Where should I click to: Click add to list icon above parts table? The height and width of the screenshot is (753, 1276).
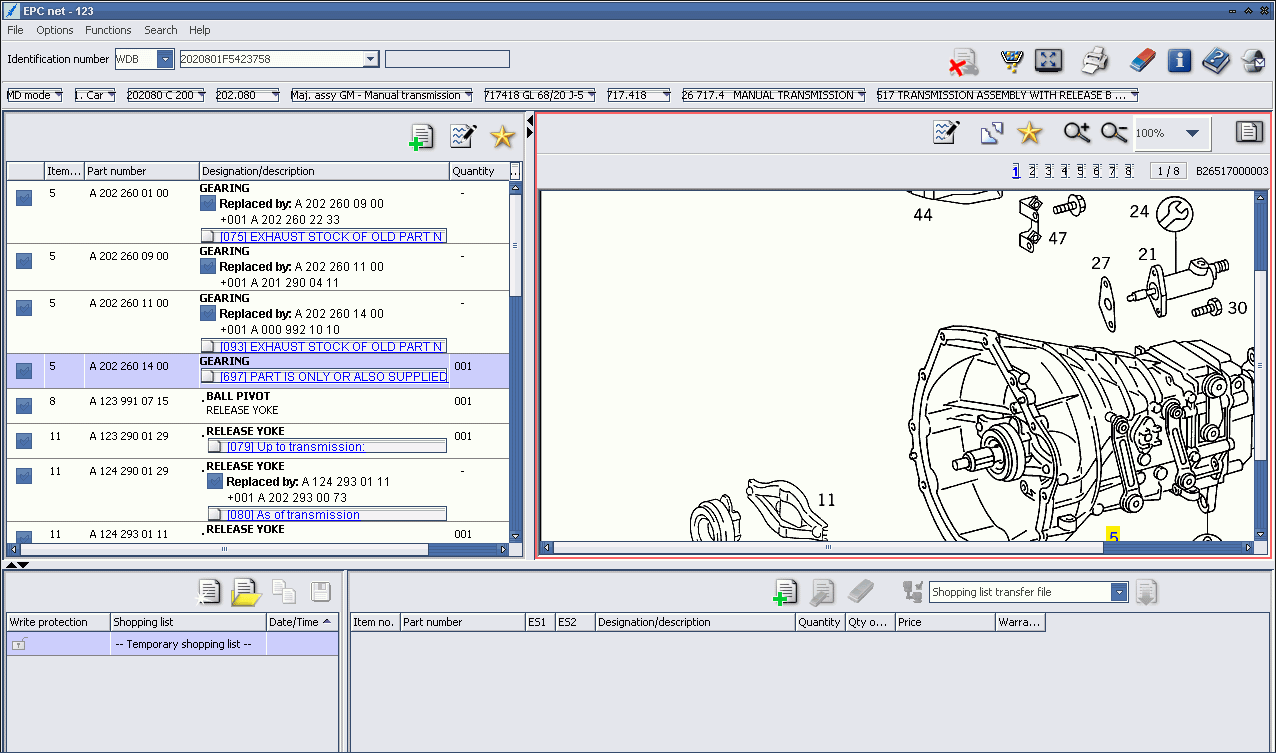(x=422, y=137)
